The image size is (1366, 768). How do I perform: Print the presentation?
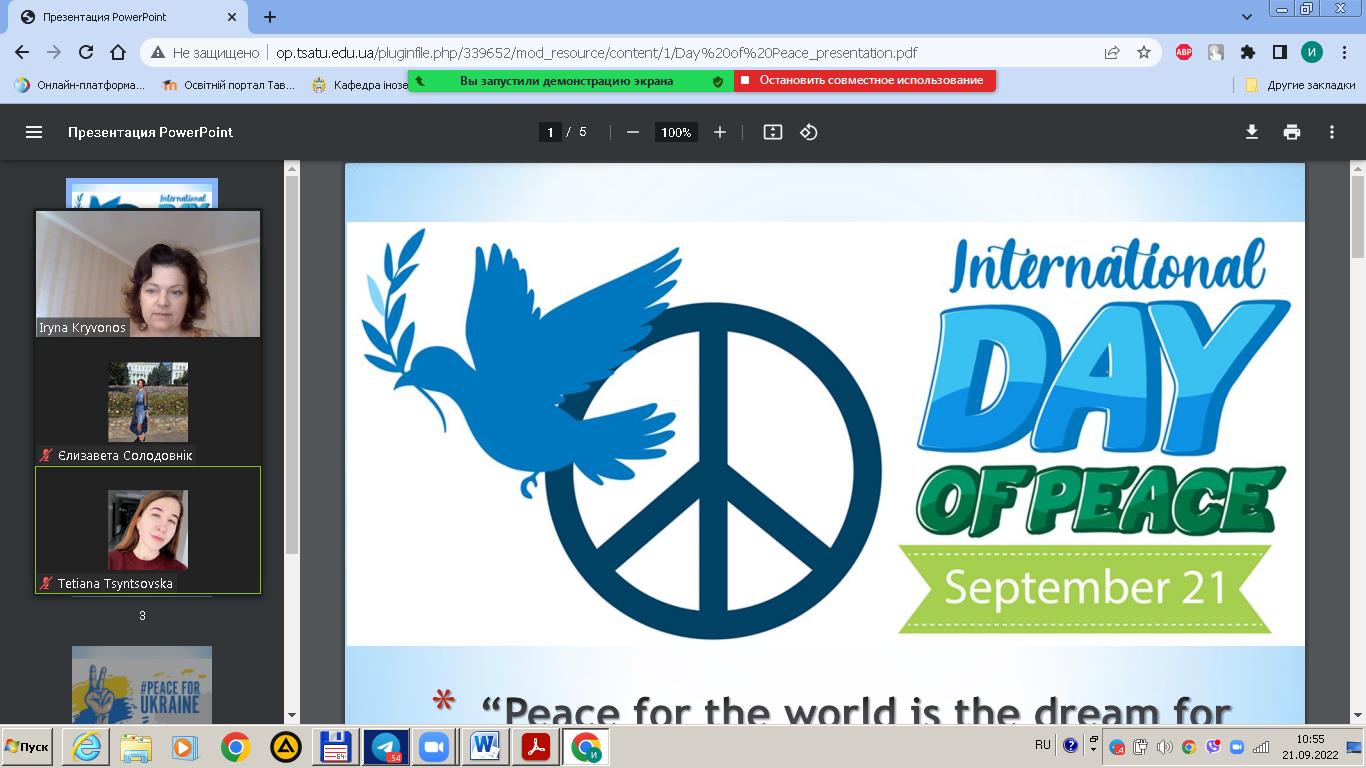pos(1292,132)
